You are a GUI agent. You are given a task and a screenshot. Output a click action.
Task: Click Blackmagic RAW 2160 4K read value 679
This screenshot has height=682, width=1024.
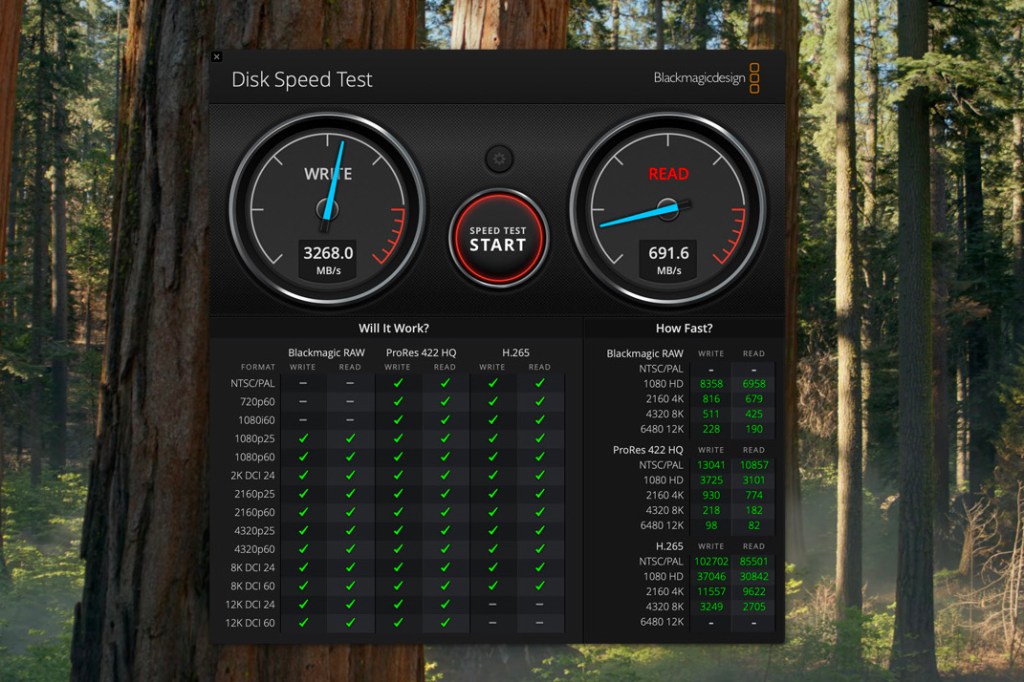point(754,399)
